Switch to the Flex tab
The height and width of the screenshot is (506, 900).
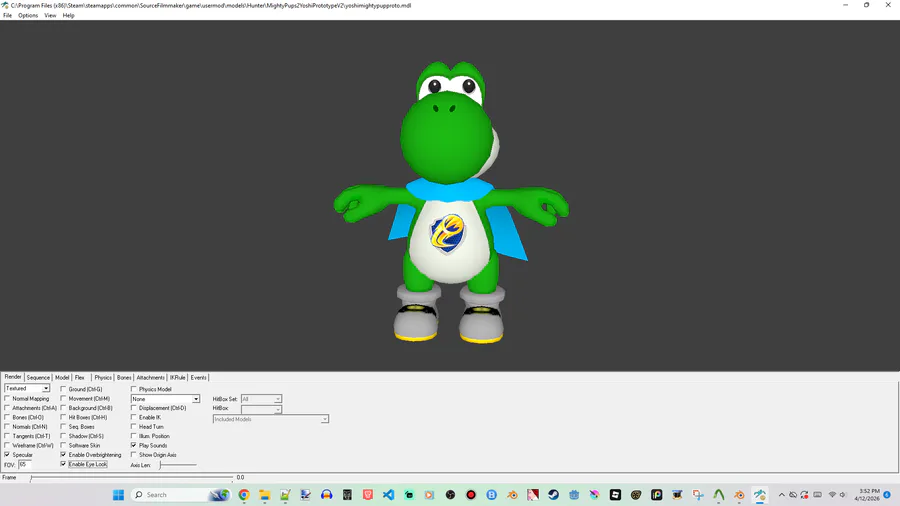(x=80, y=377)
